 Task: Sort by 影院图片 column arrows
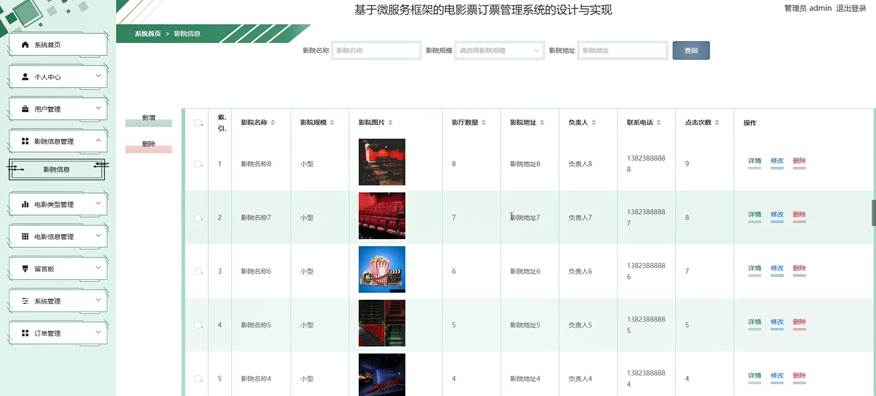(390, 122)
